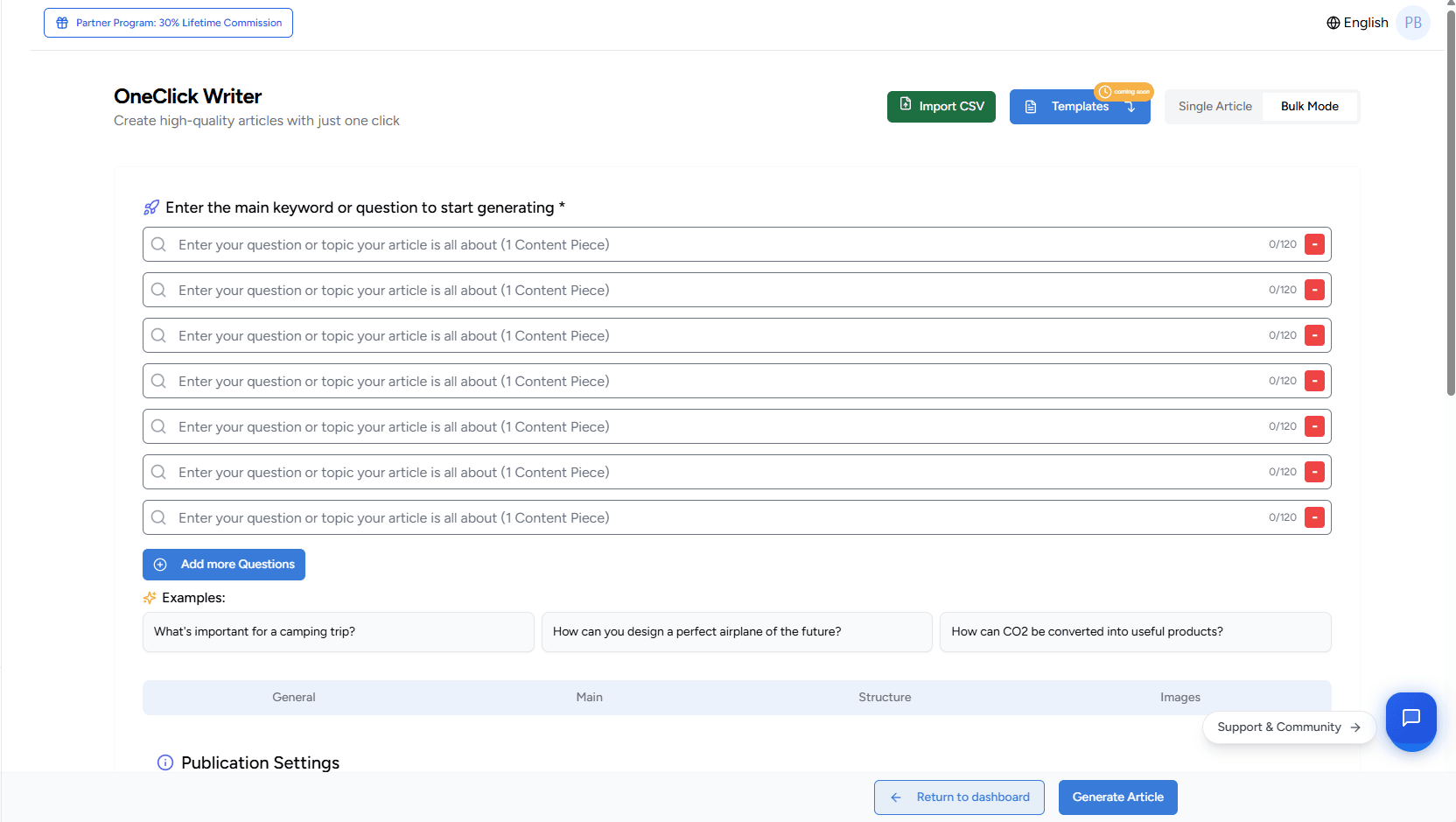Remove the first keyword input row
This screenshot has height=822, width=1456.
point(1314,244)
